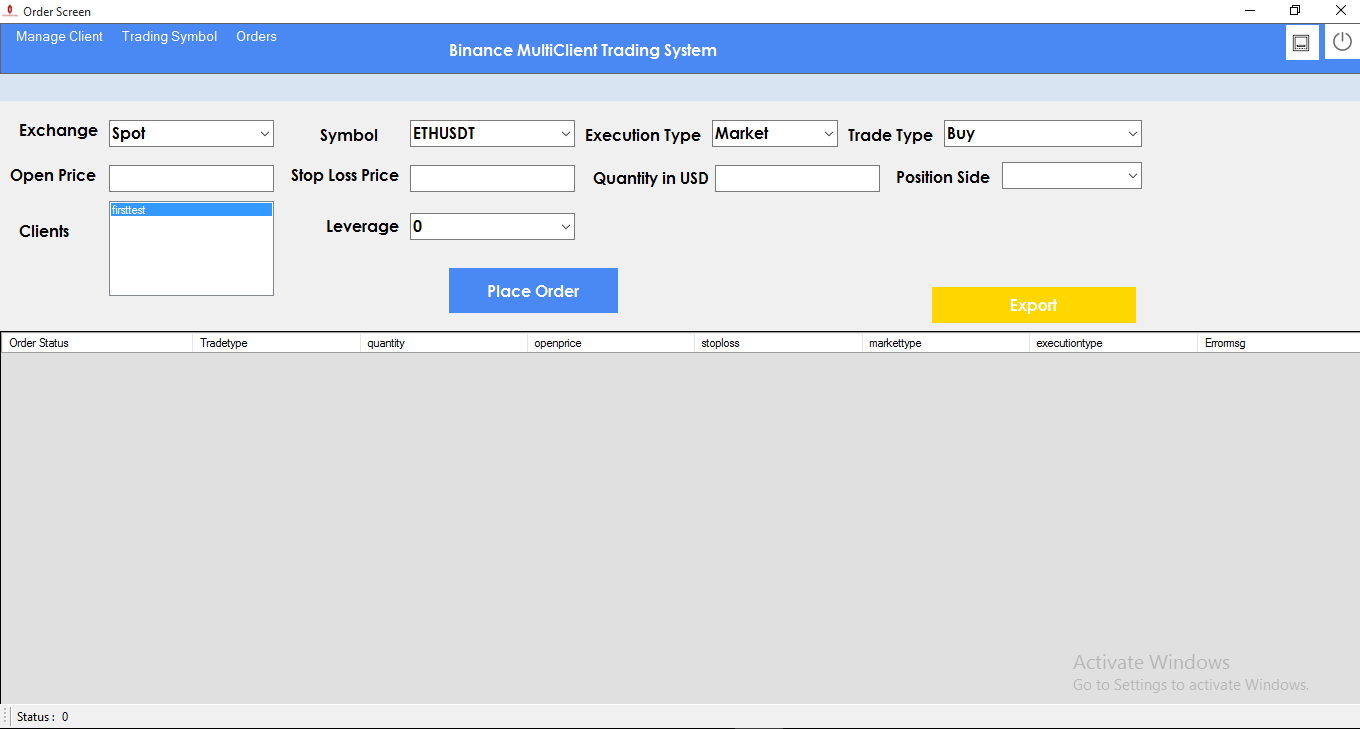Click the quantity column header
The height and width of the screenshot is (729, 1360).
tap(443, 343)
